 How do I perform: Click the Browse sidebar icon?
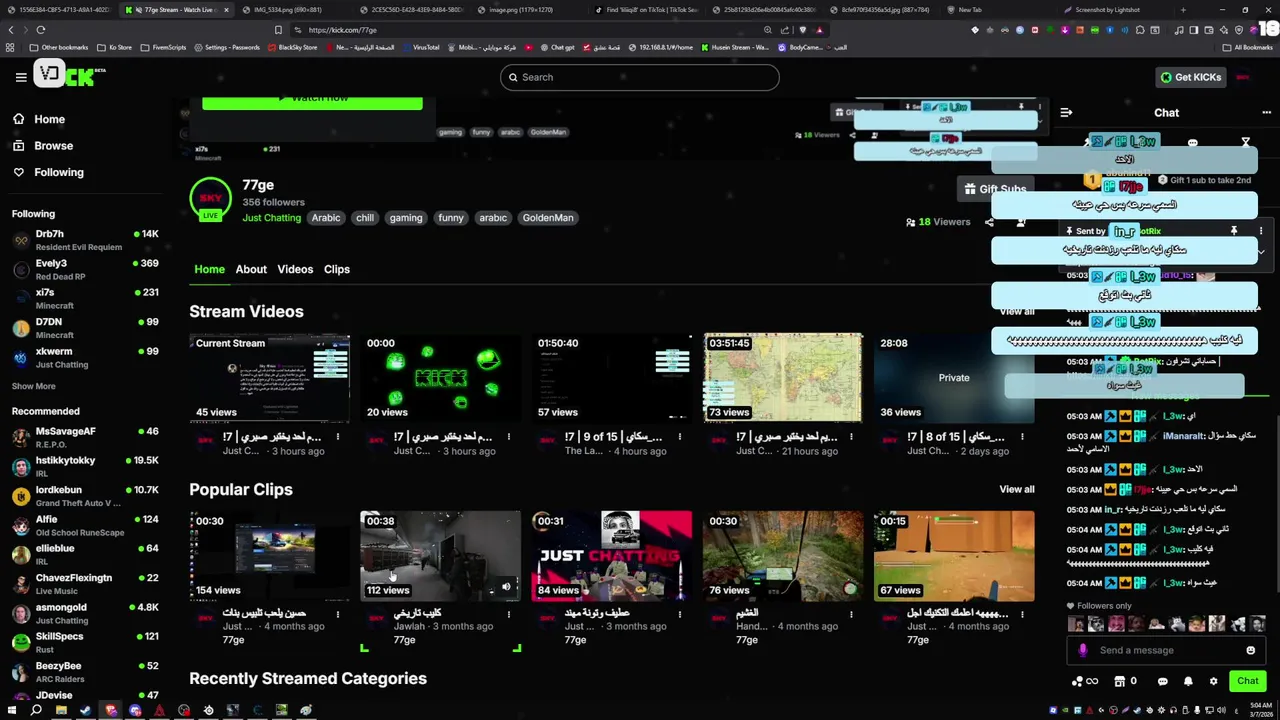pos(19,146)
